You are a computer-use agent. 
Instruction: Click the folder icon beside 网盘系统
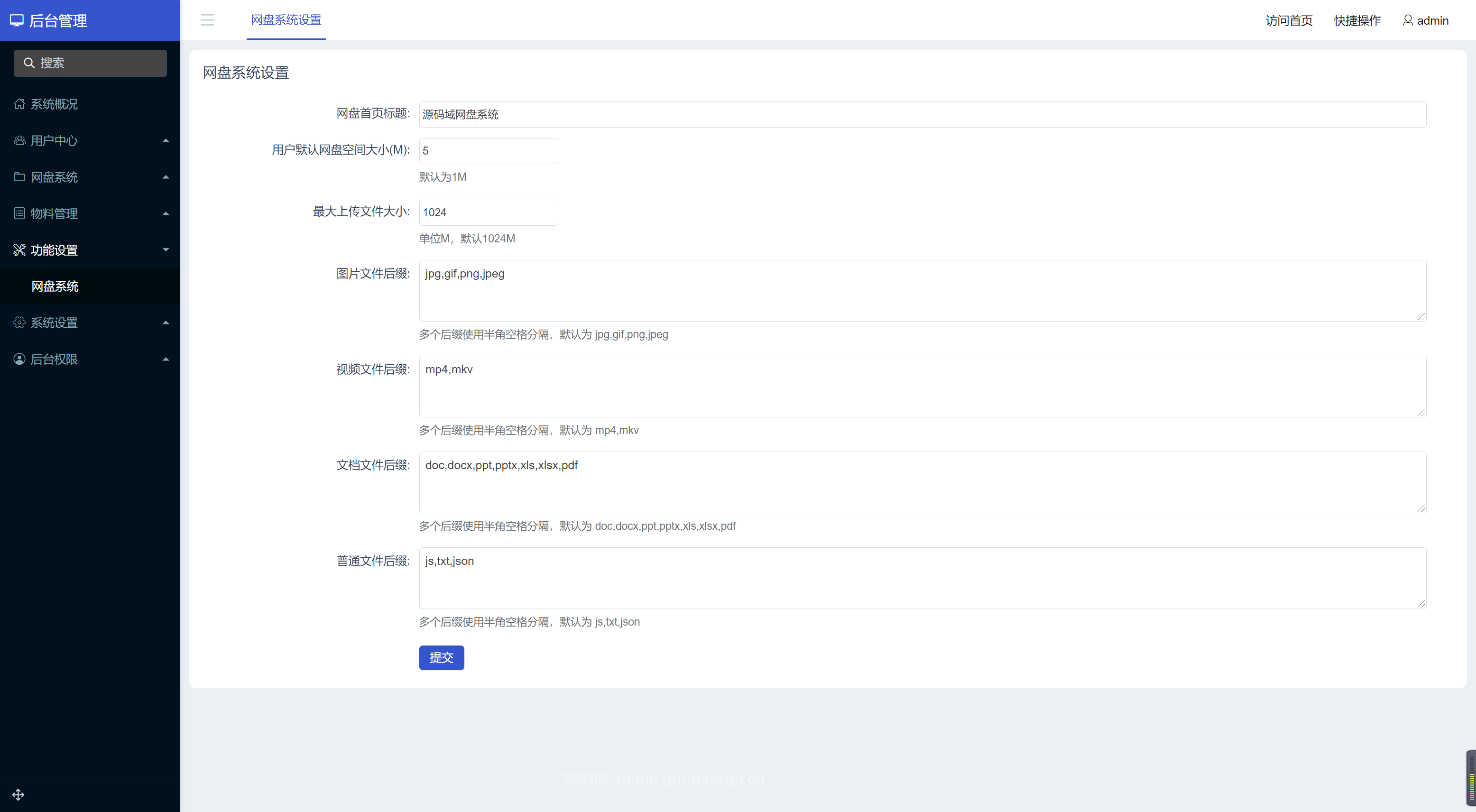click(x=19, y=176)
